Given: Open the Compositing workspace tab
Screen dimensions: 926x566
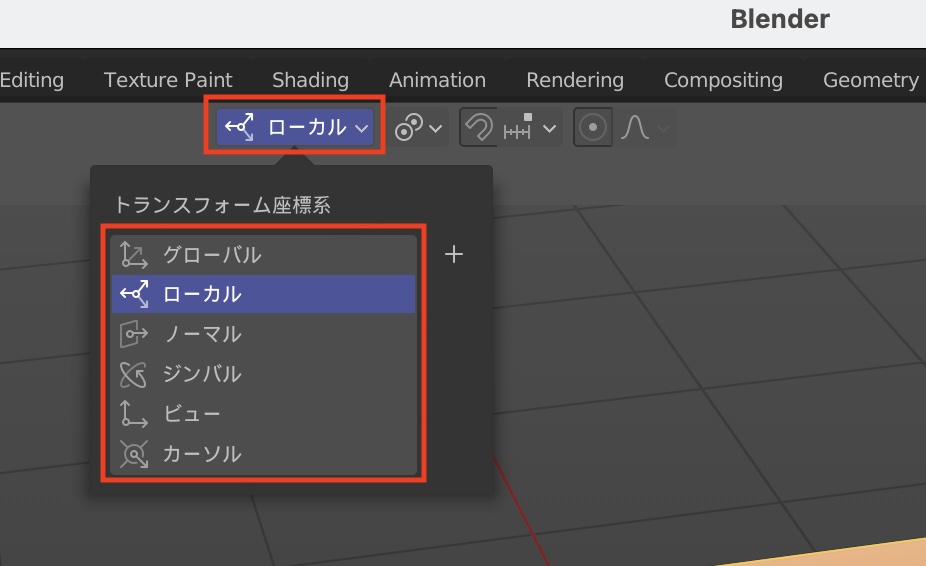Looking at the screenshot, I should click(723, 80).
